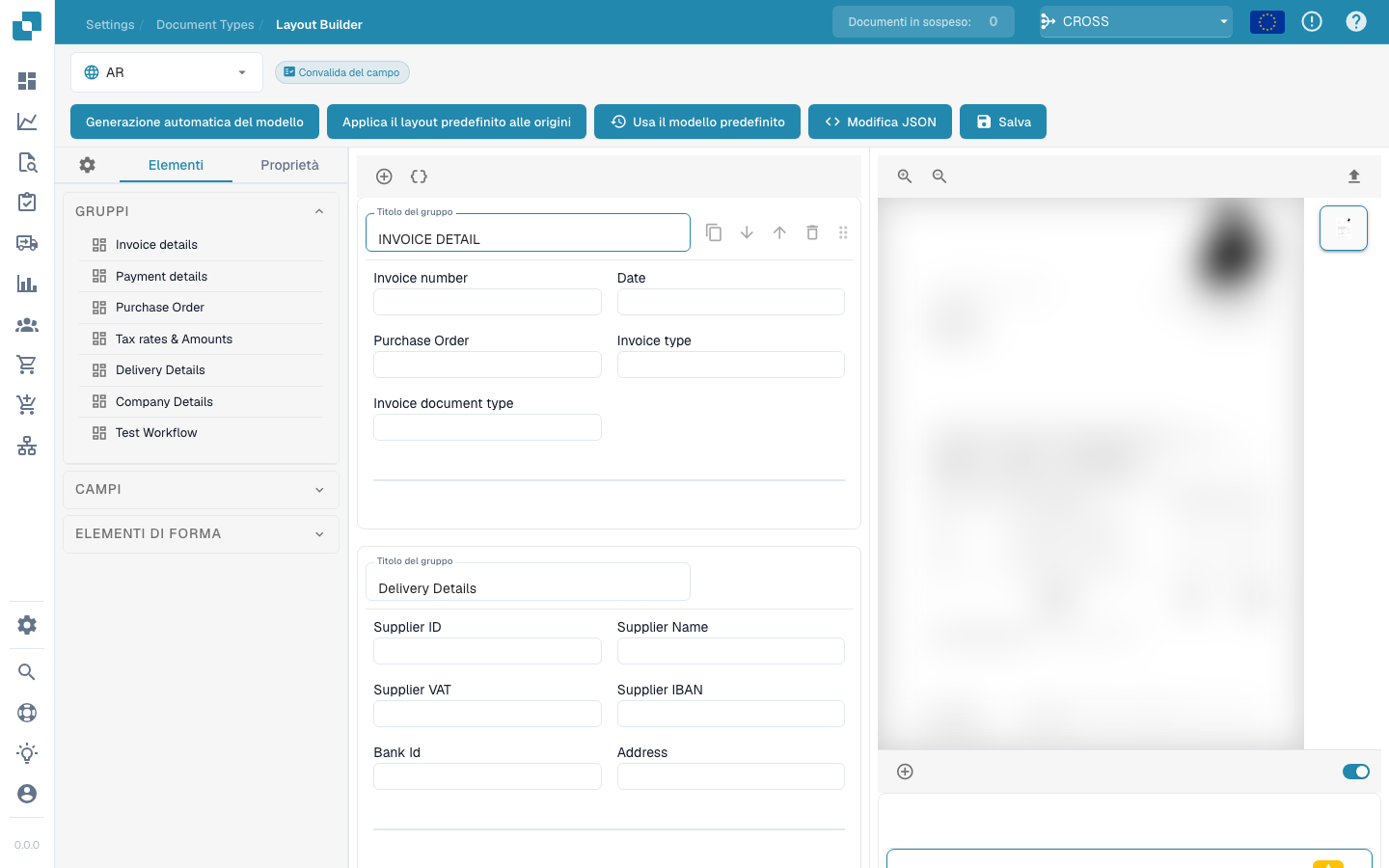This screenshot has width=1389, height=868.
Task: Open the clipboard tasks sidebar icon
Action: [27, 202]
